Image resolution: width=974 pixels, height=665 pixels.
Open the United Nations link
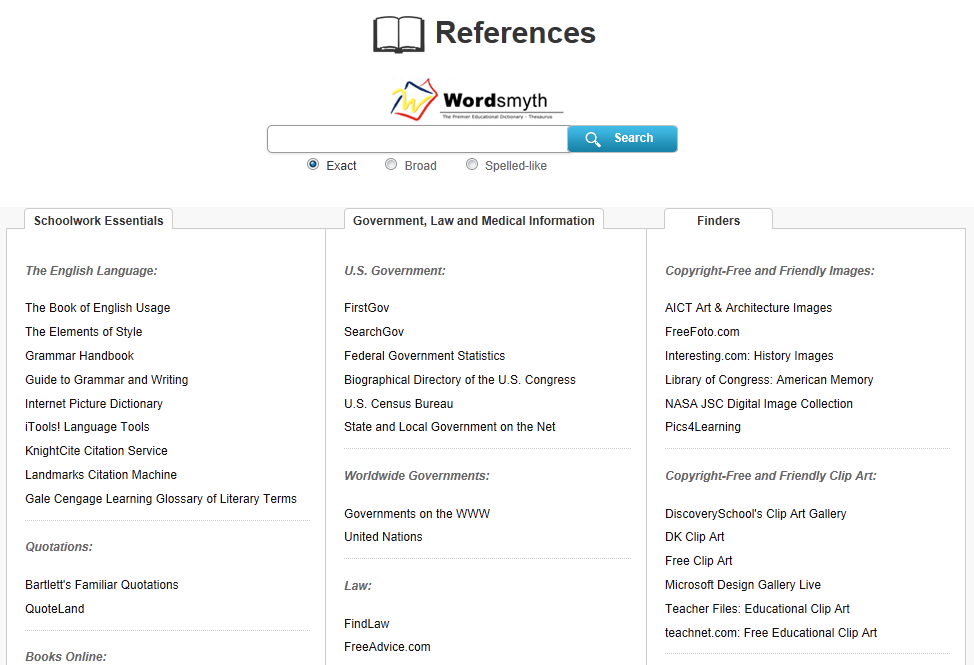point(383,536)
